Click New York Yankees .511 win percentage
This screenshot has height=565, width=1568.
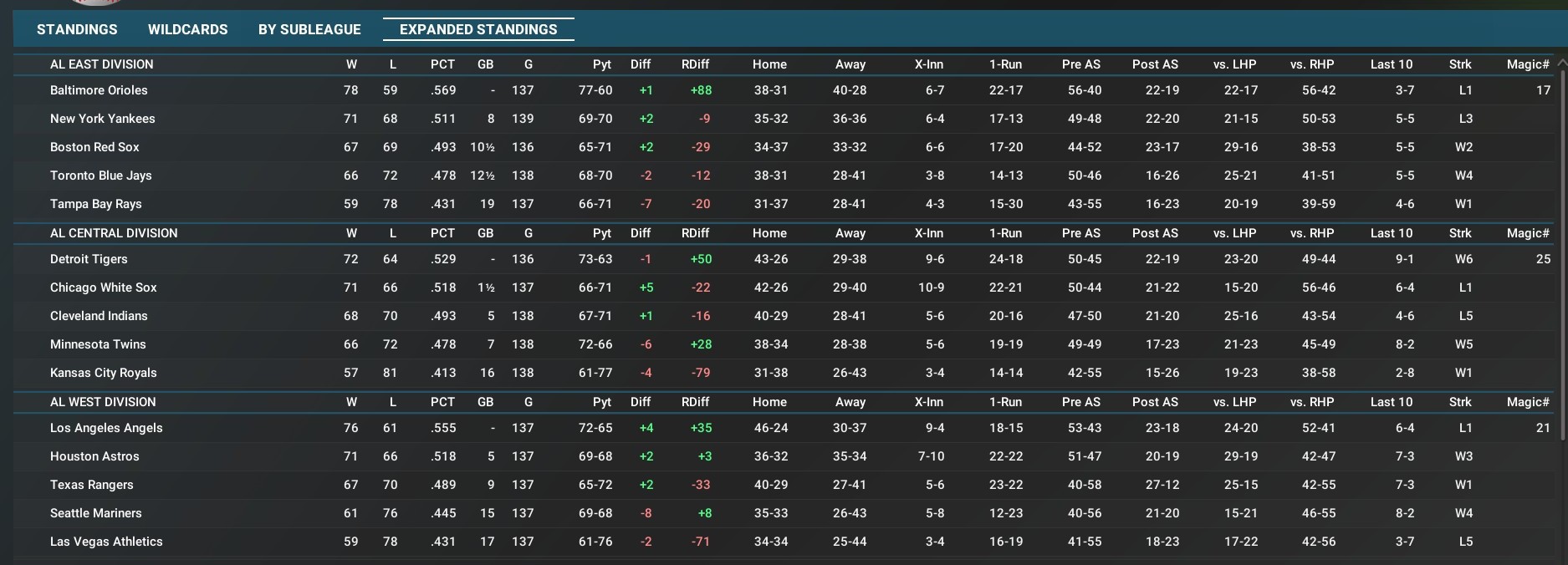[443, 119]
